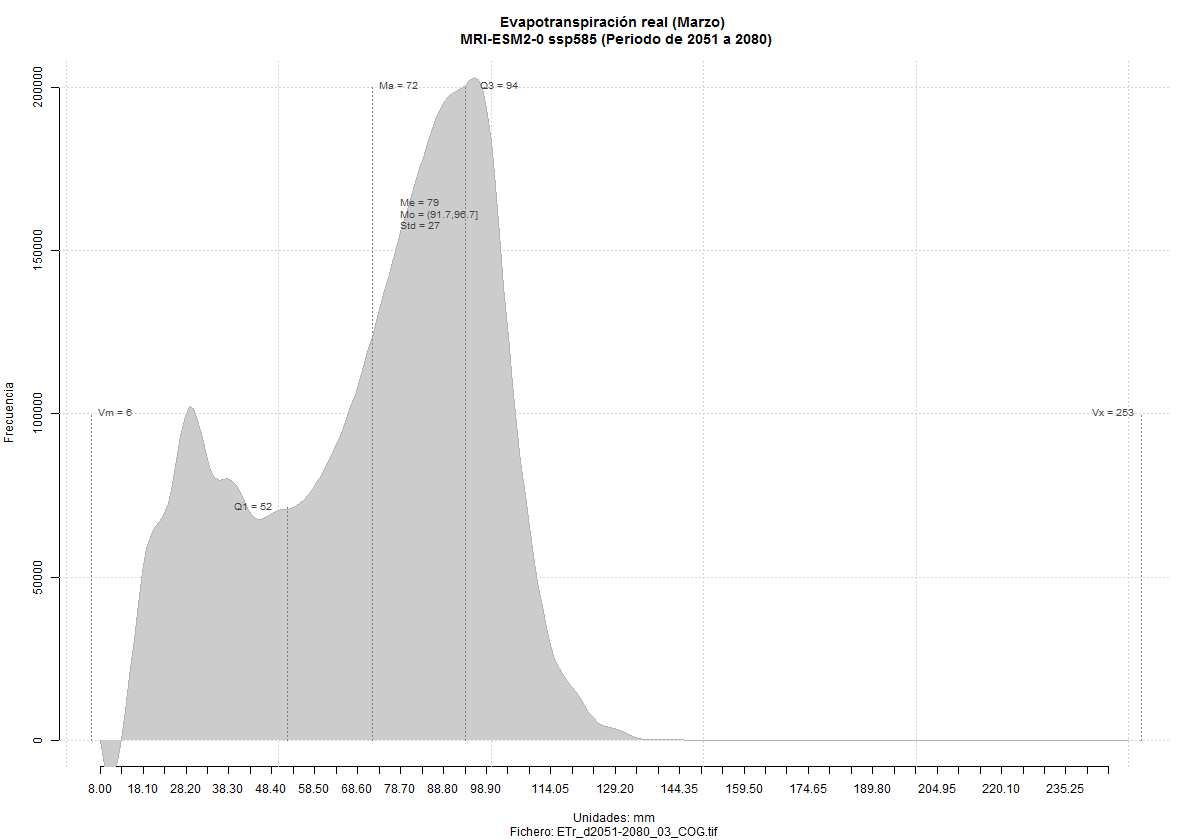The height and width of the screenshot is (840, 1200).
Task: Click x-axis tick label 159.50
Action: click(x=743, y=789)
